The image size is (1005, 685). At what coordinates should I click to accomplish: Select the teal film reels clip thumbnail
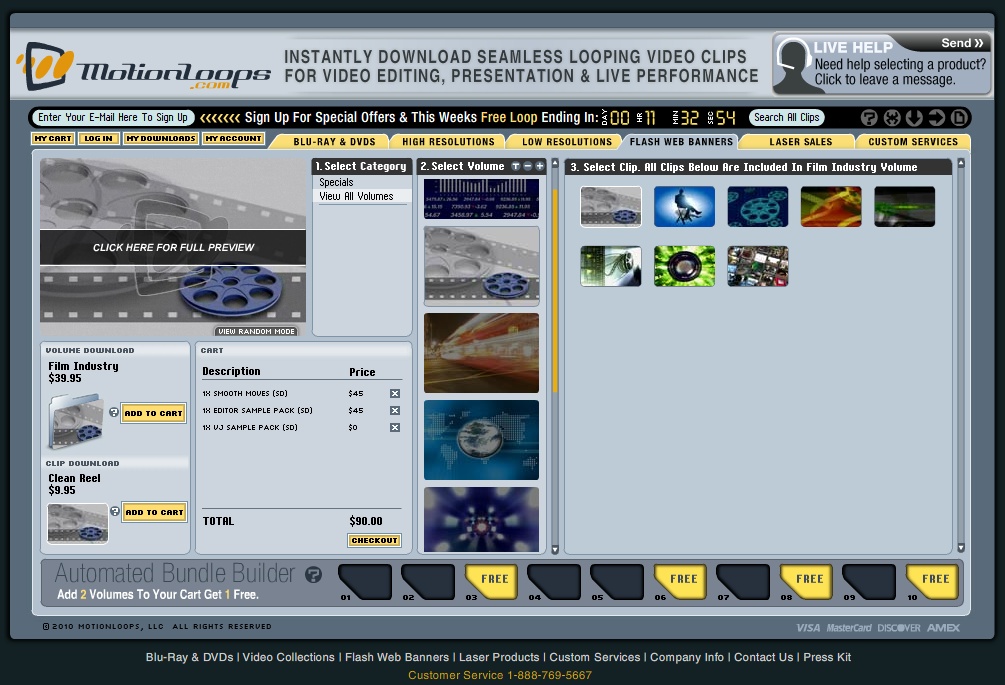coord(758,206)
